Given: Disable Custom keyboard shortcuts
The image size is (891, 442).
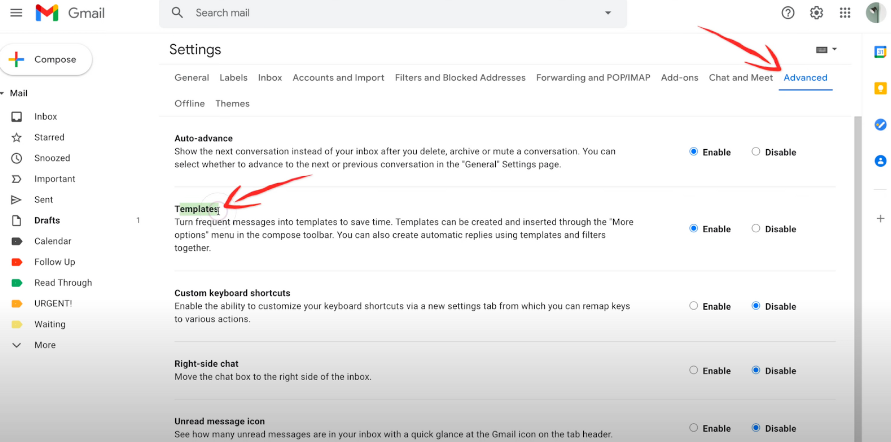Looking at the screenshot, I should coord(756,306).
